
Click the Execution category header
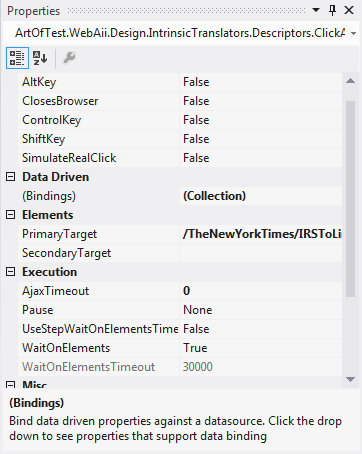tap(50, 272)
